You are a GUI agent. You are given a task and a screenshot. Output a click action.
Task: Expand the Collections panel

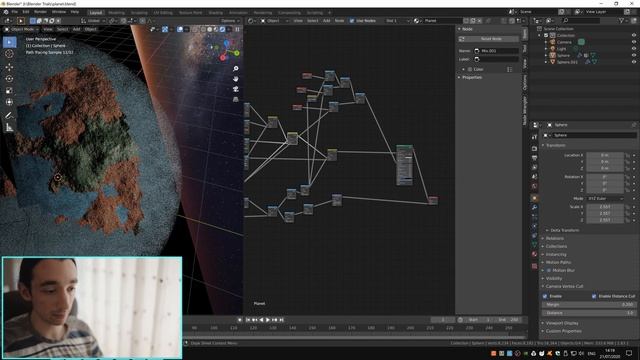[556, 246]
